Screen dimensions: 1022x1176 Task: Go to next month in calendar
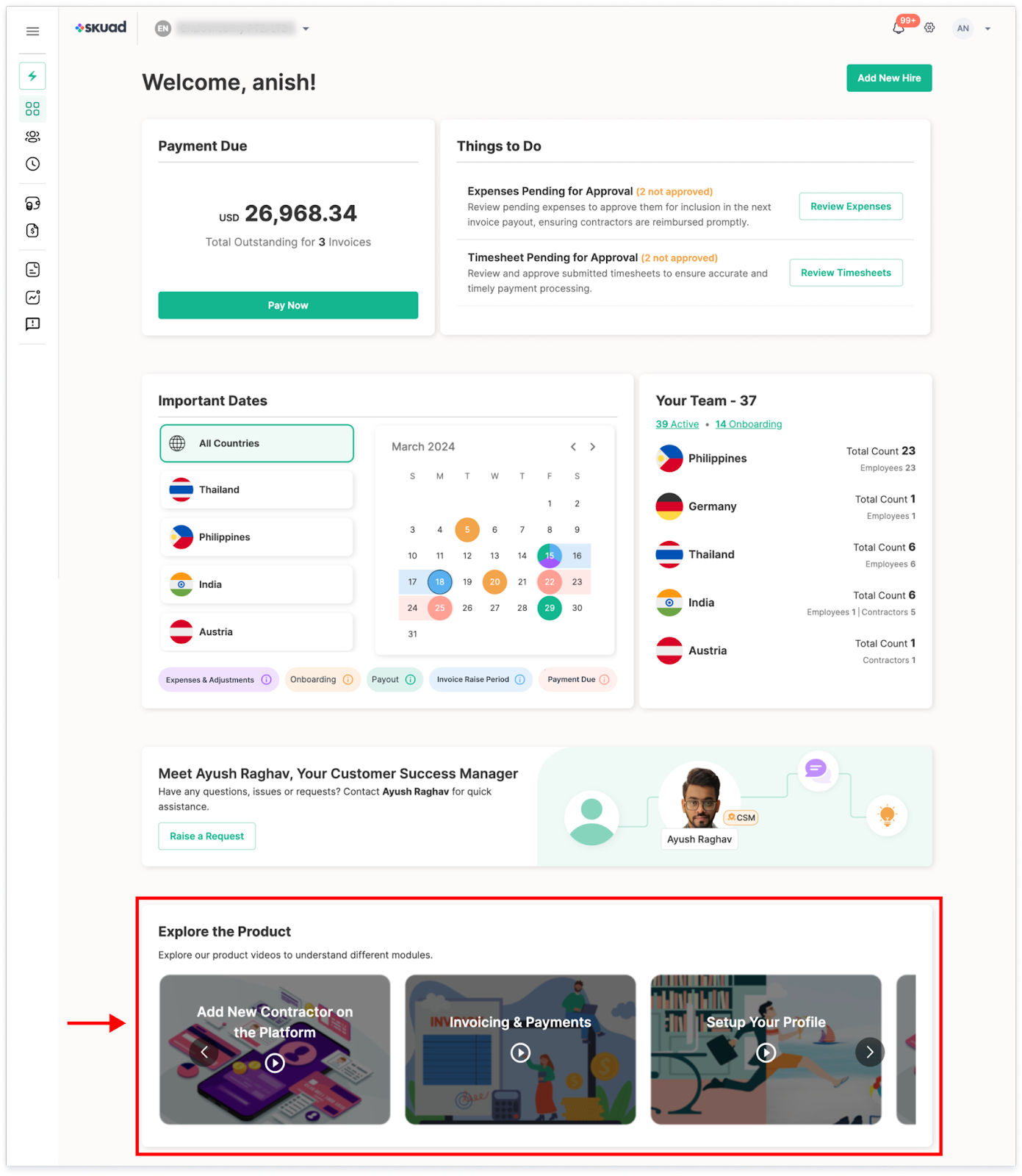[593, 447]
